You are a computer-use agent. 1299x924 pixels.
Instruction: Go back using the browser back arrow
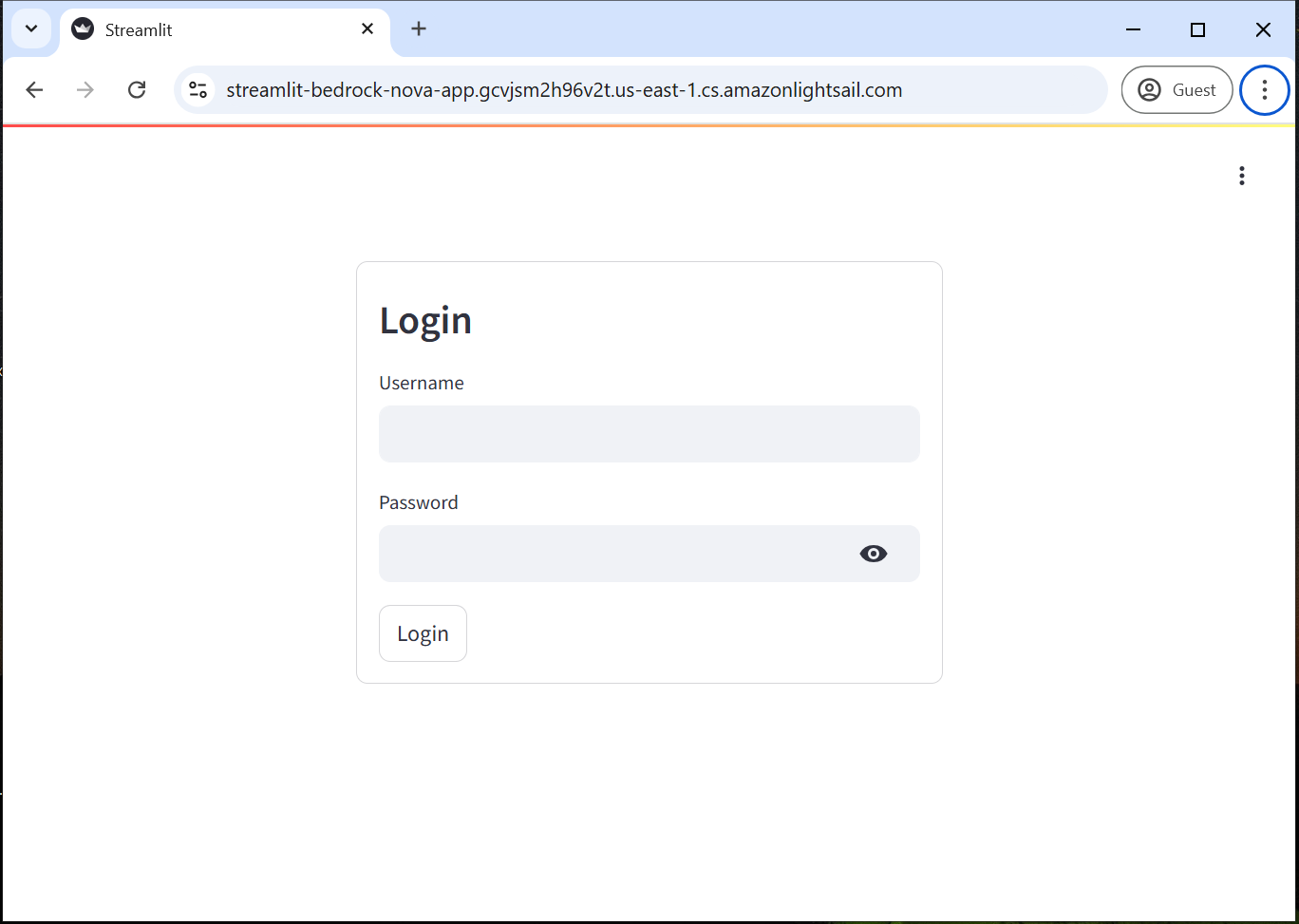34,90
